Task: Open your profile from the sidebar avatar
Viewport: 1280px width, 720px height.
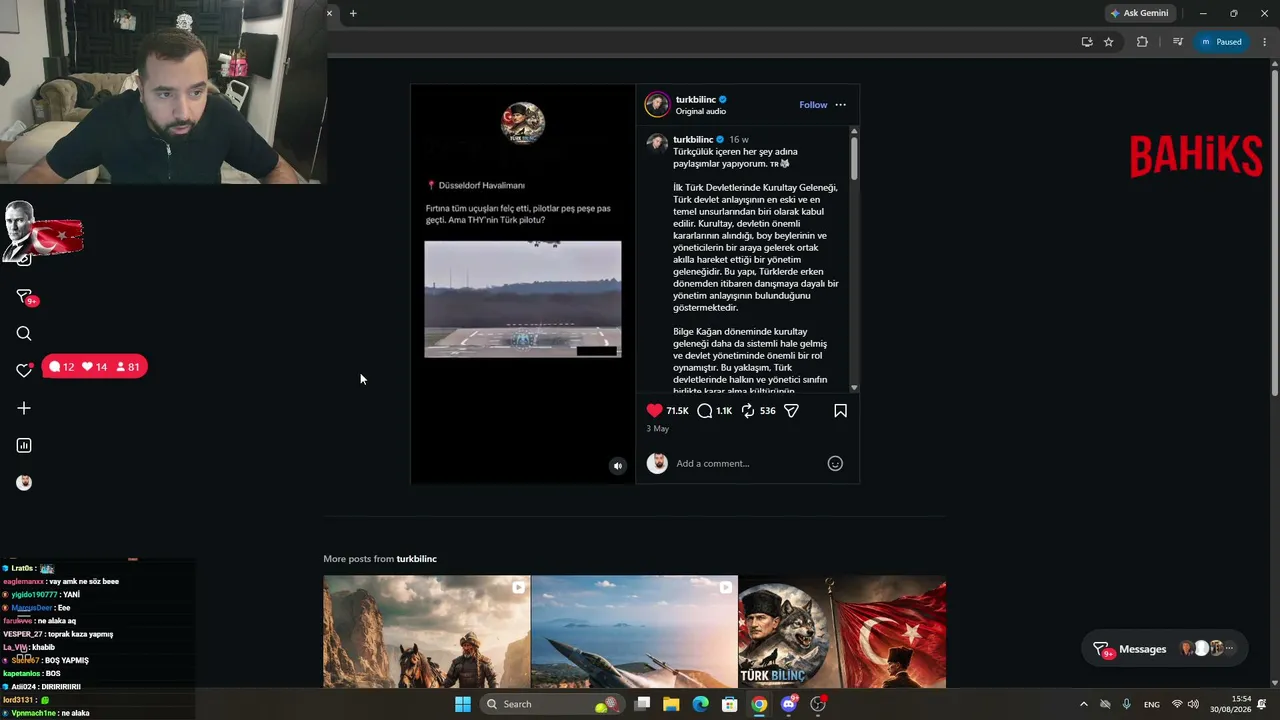Action: (24, 483)
